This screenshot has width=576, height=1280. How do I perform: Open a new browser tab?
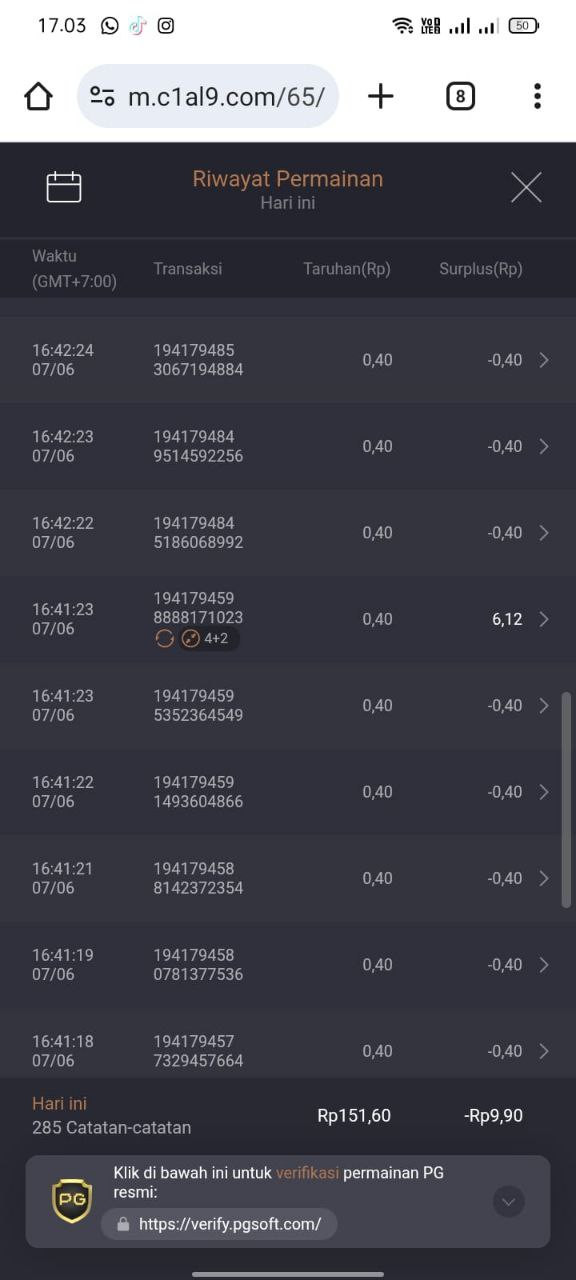pos(381,96)
